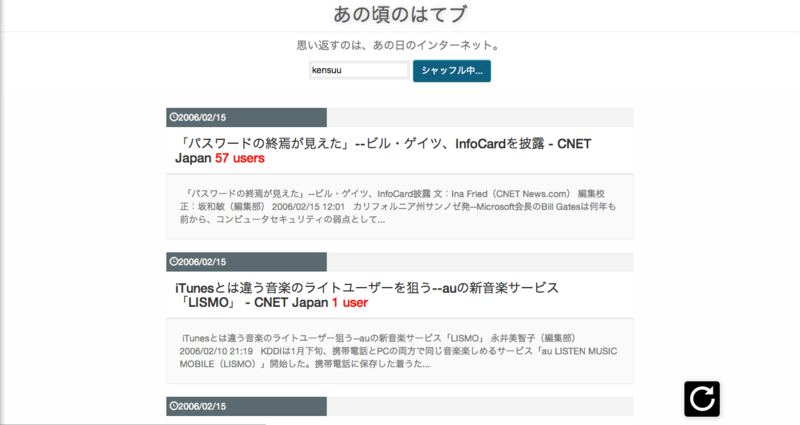The width and height of the screenshot is (800, 425).
Task: Open the あの頃のはてブ site title
Action: click(x=399, y=14)
